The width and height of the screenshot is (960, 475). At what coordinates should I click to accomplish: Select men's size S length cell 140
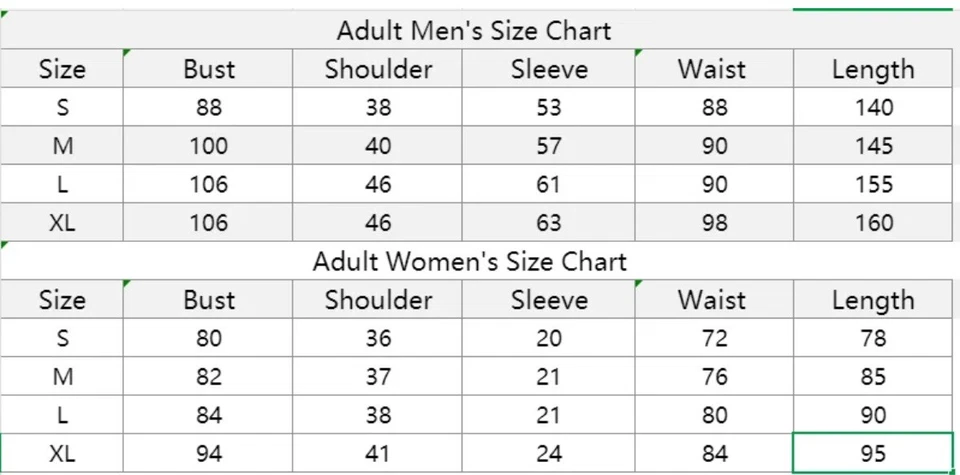[873, 108]
